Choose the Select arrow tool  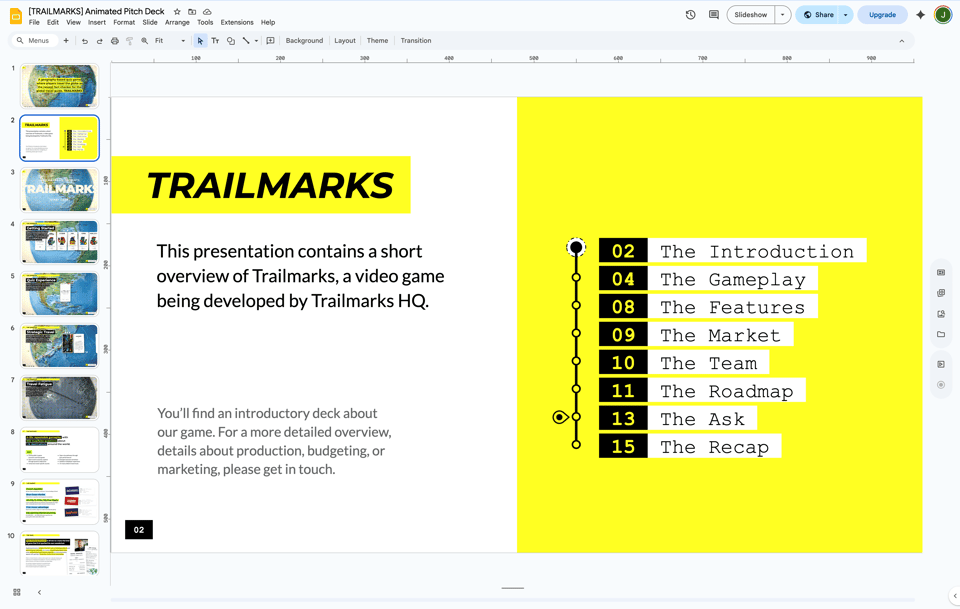200,40
